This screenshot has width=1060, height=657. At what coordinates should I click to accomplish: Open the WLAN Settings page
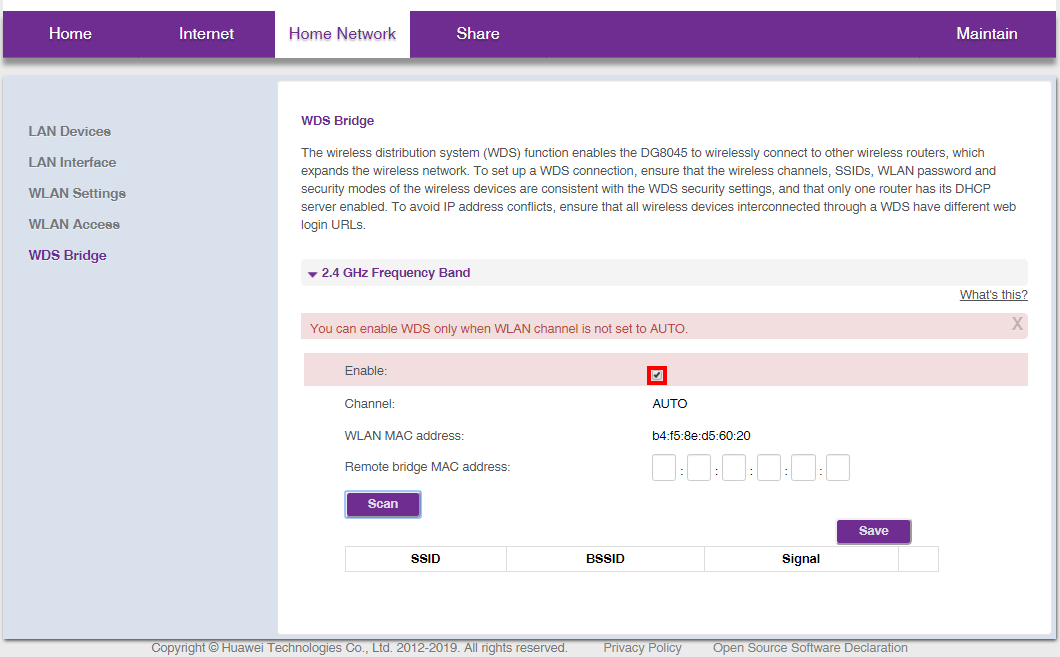click(77, 193)
